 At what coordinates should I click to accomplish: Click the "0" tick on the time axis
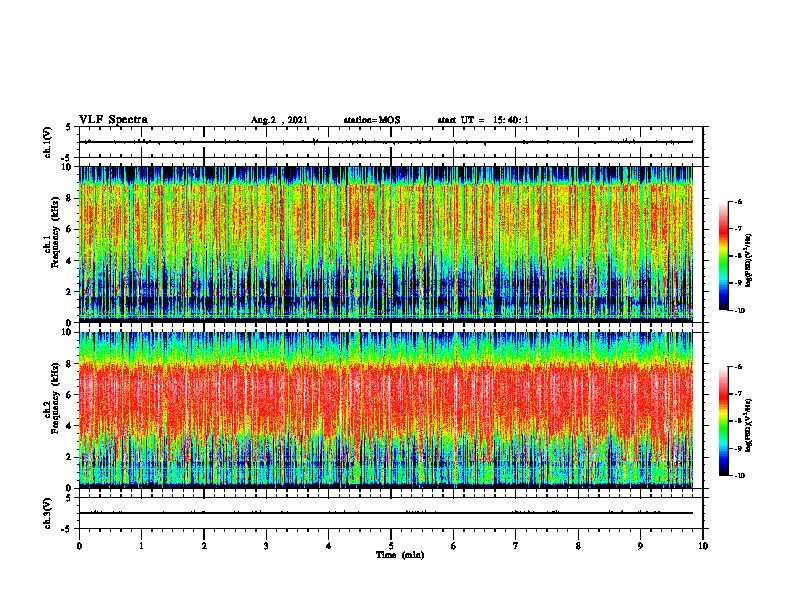(79, 546)
